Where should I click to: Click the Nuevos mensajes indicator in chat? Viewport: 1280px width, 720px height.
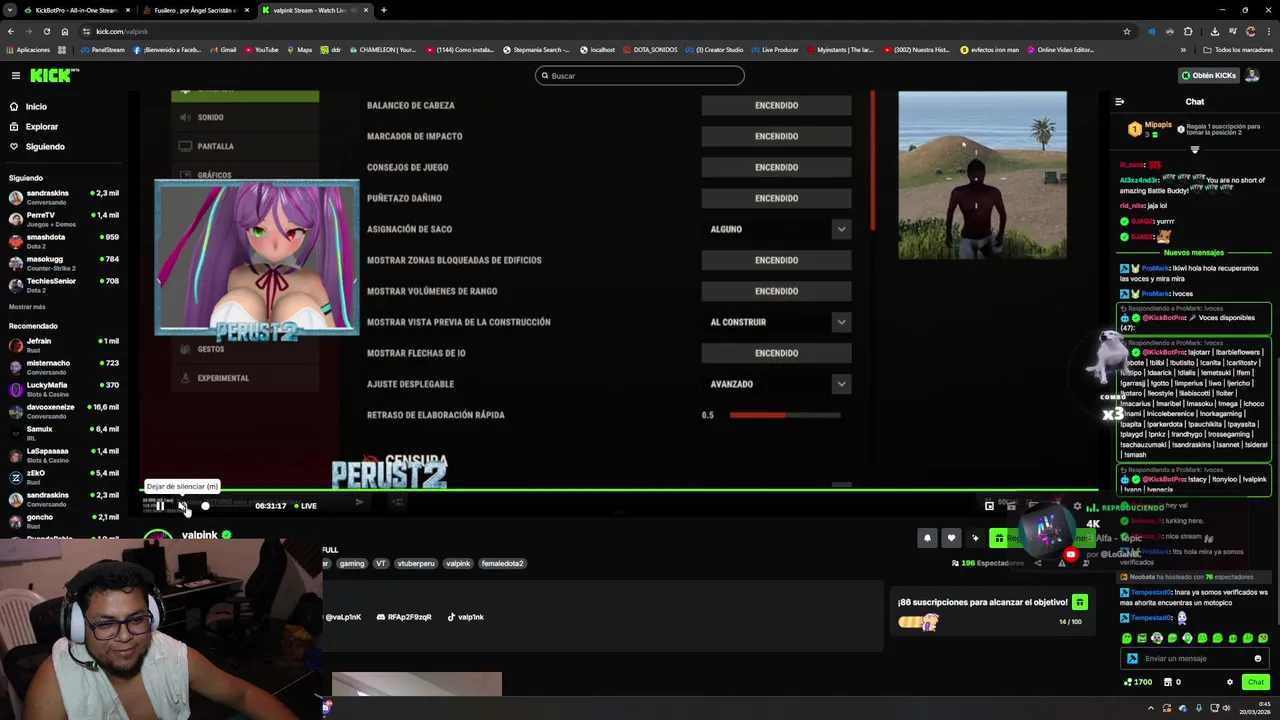click(x=1194, y=253)
